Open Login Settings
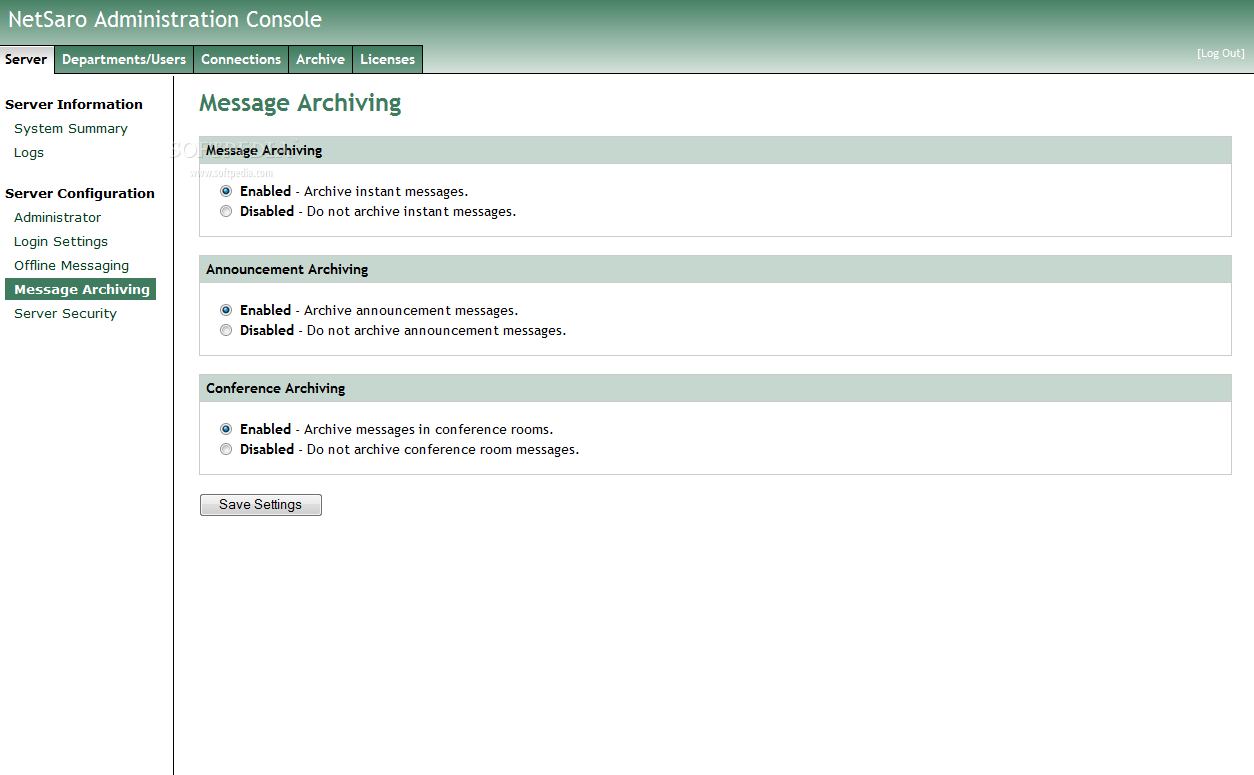Image resolution: width=1254 pixels, height=775 pixels. (61, 241)
